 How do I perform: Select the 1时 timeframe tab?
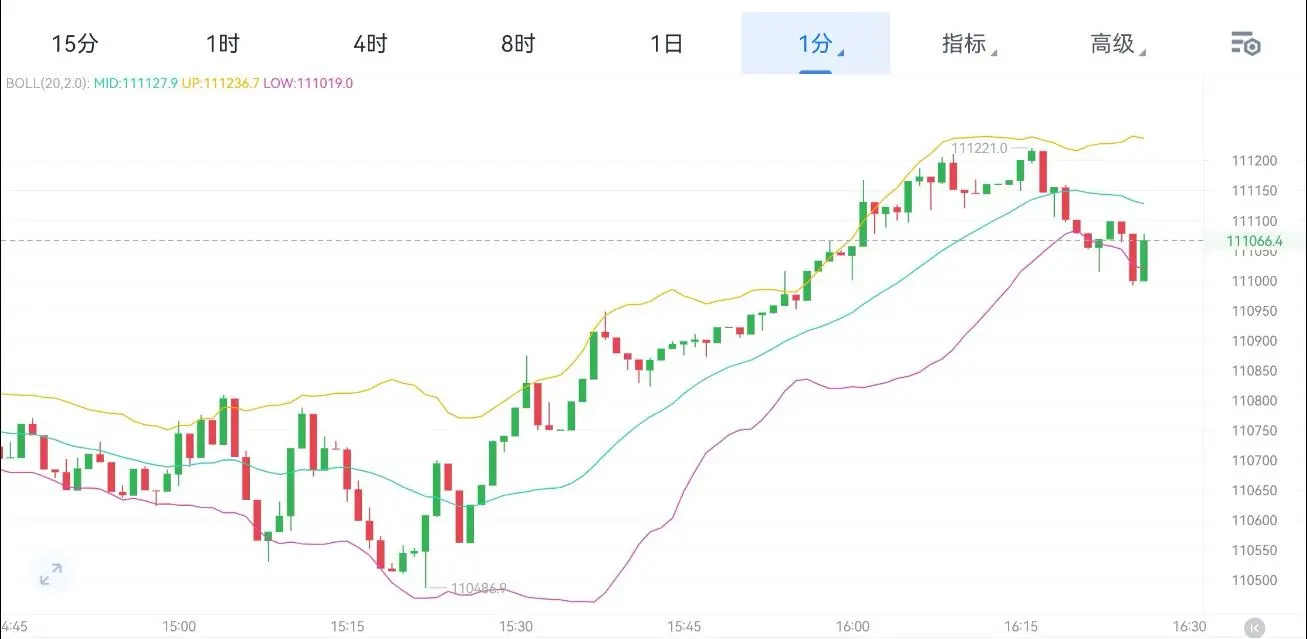coord(222,44)
